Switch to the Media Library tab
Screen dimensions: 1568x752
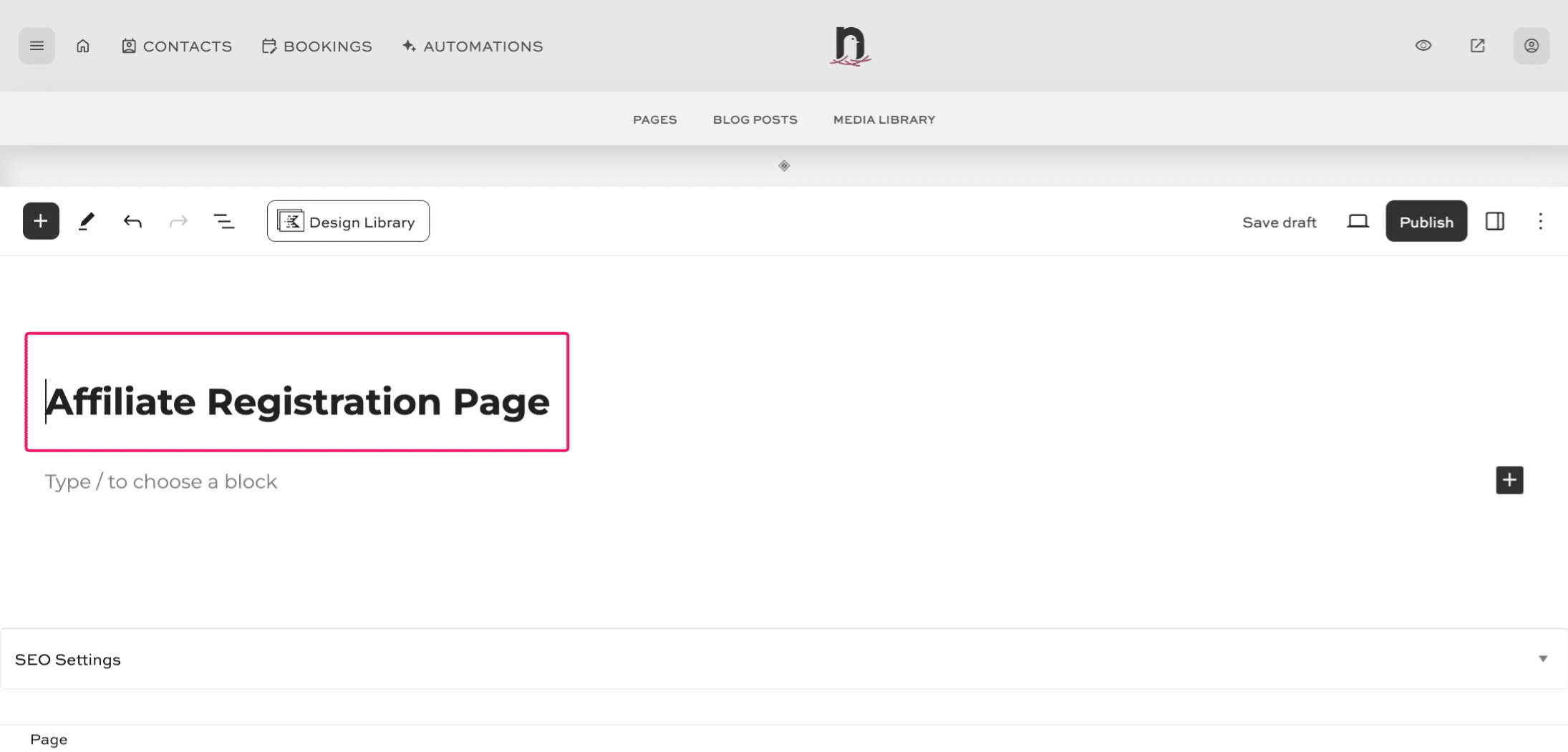884,119
